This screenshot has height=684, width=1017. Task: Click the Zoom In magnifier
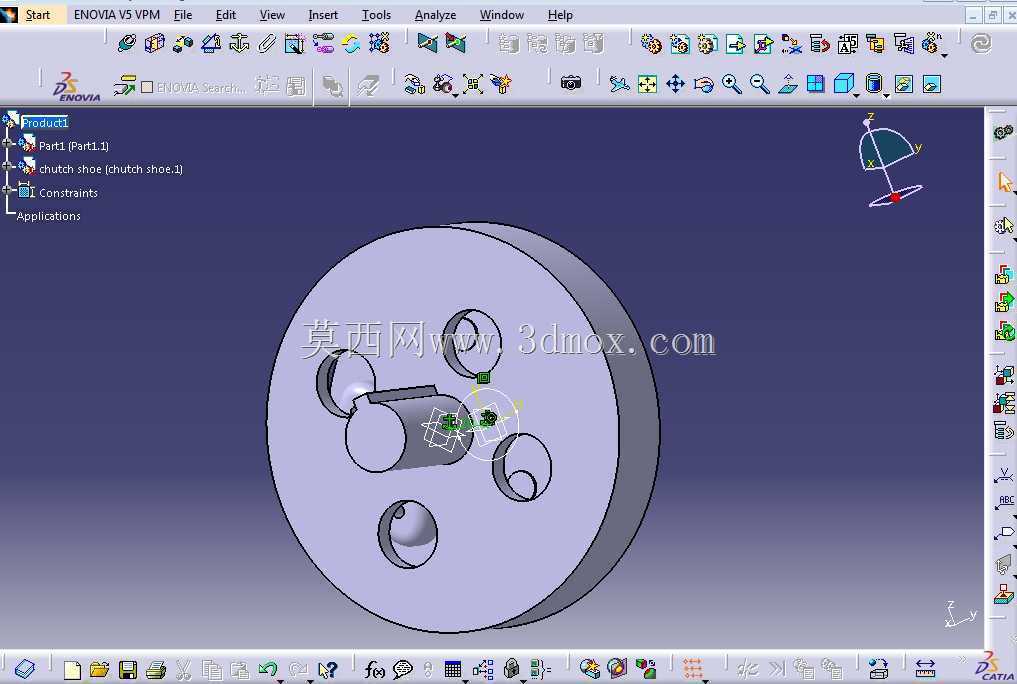tap(732, 84)
